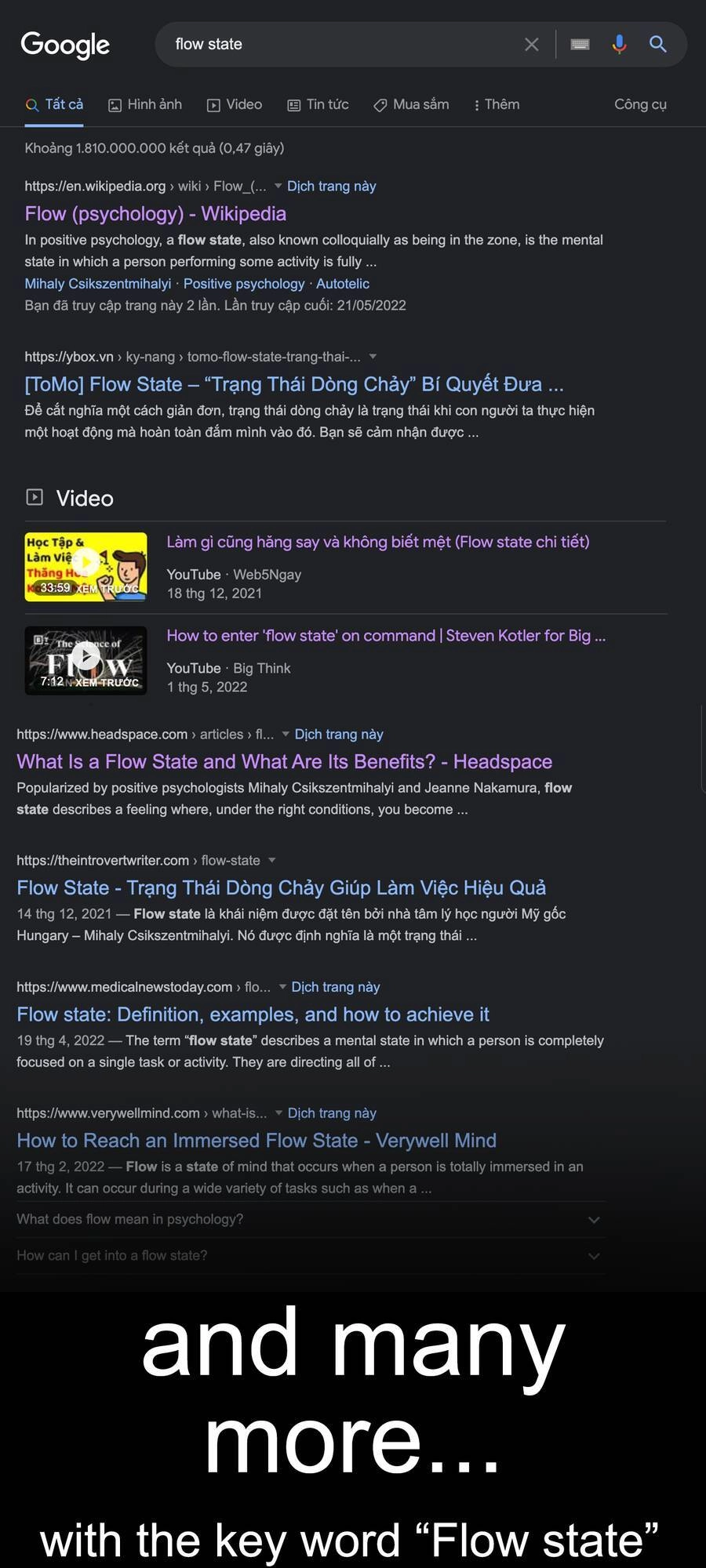Focus the search field containing flow state

[337, 45]
